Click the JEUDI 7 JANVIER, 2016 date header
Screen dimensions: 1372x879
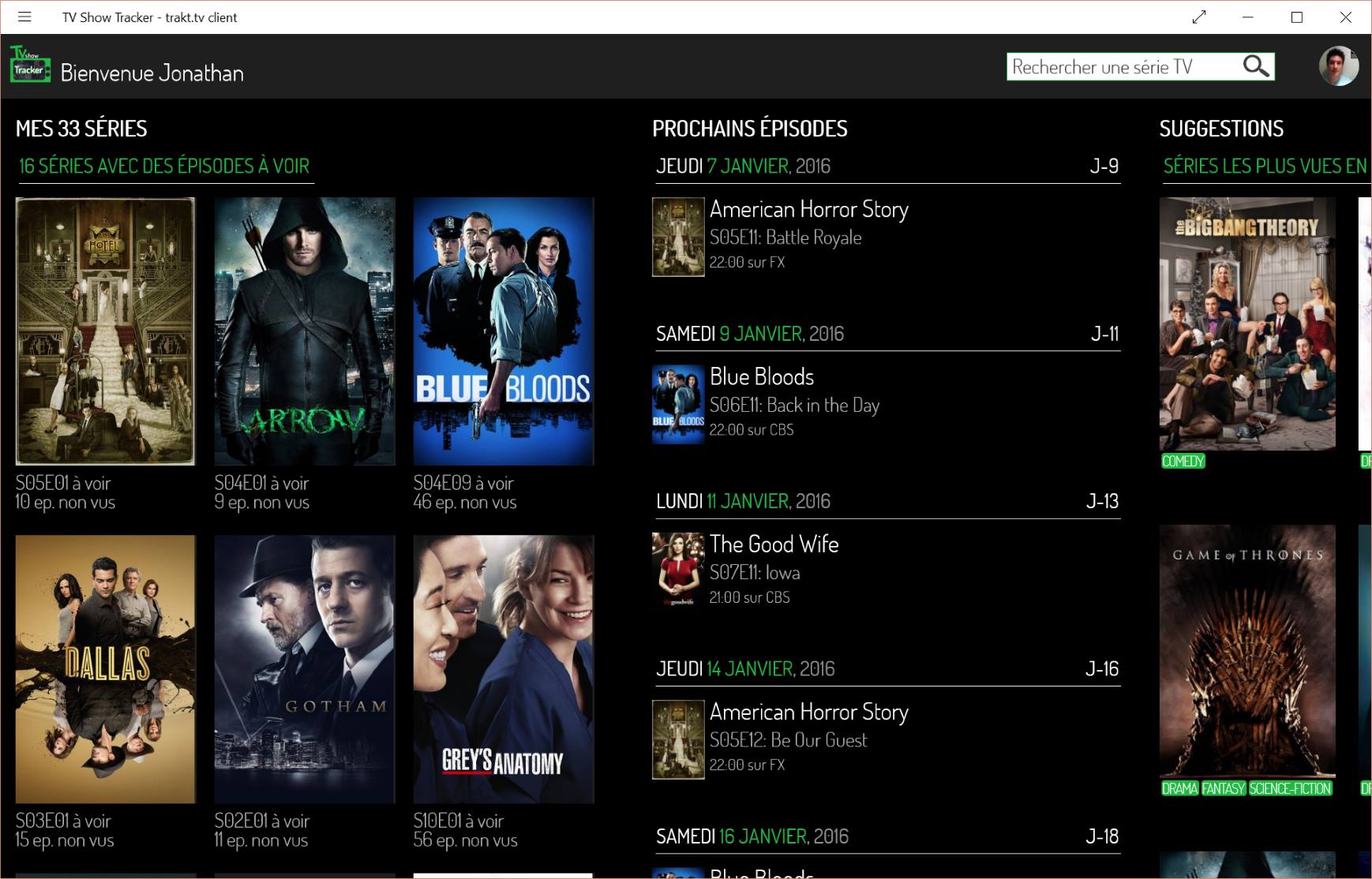pyautogui.click(x=744, y=166)
